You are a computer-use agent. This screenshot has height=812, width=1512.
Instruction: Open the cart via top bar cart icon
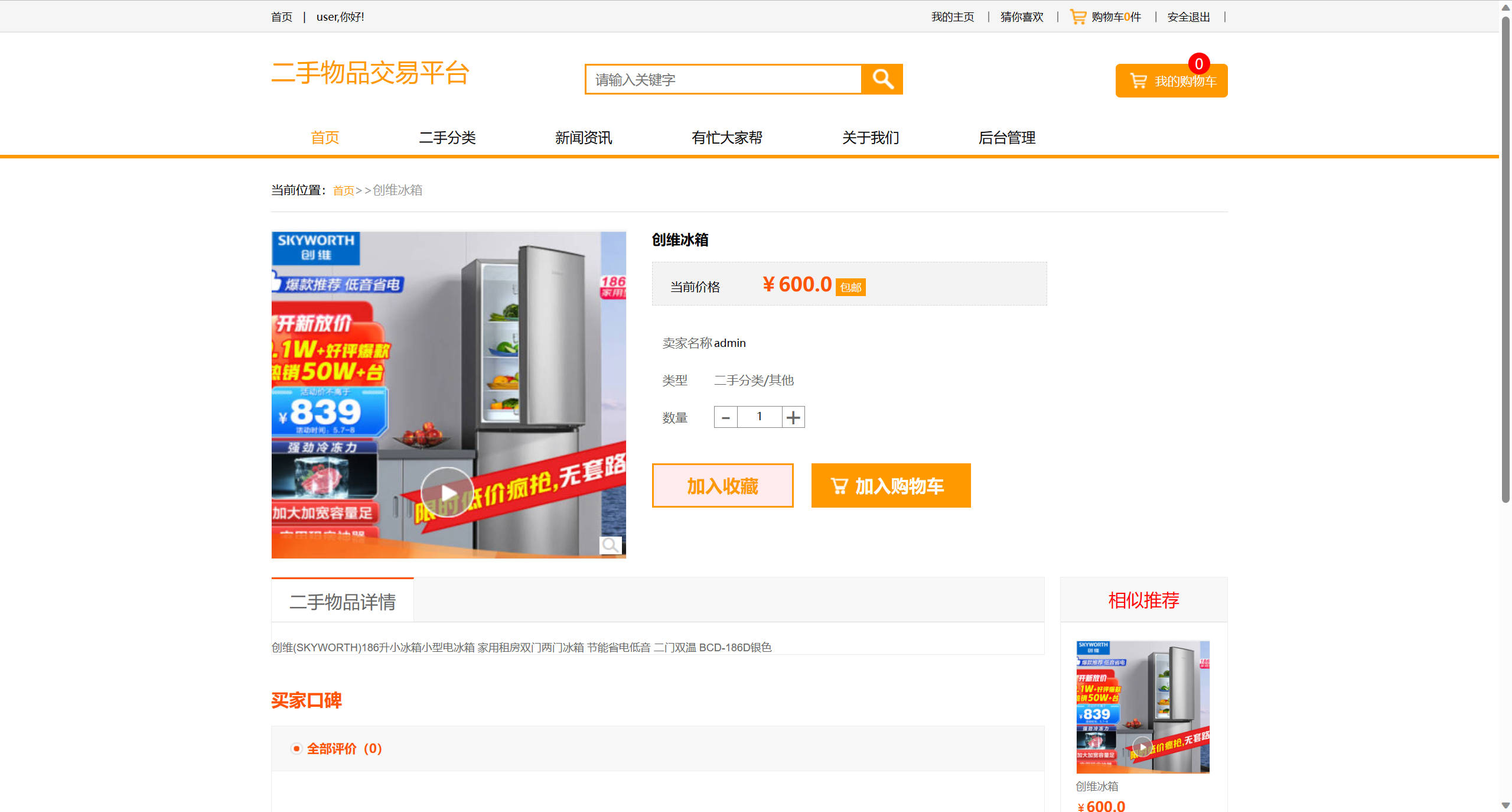pos(1077,16)
